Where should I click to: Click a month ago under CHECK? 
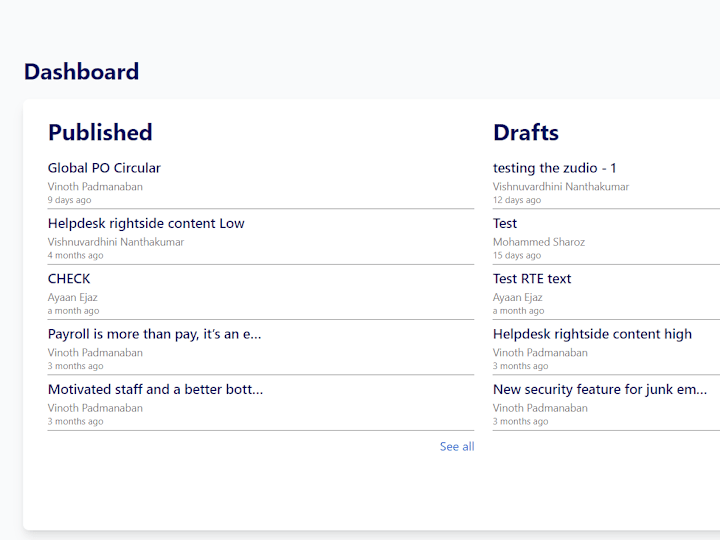tap(73, 311)
